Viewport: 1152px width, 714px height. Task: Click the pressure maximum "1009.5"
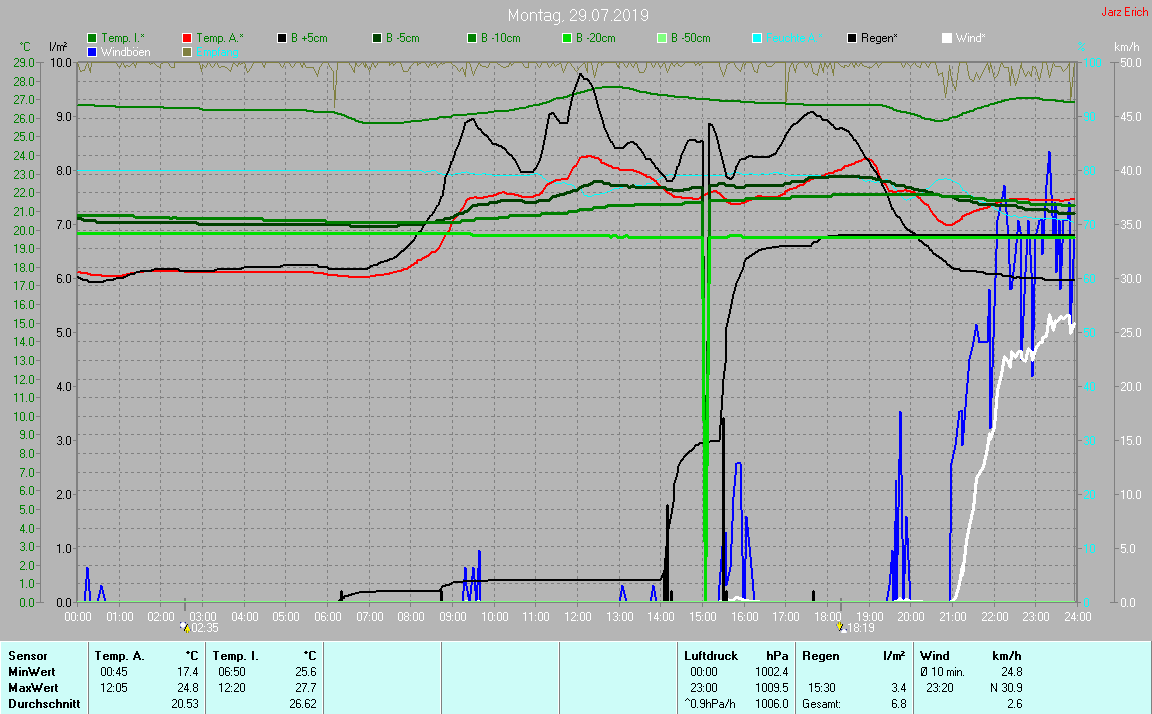pos(771,688)
